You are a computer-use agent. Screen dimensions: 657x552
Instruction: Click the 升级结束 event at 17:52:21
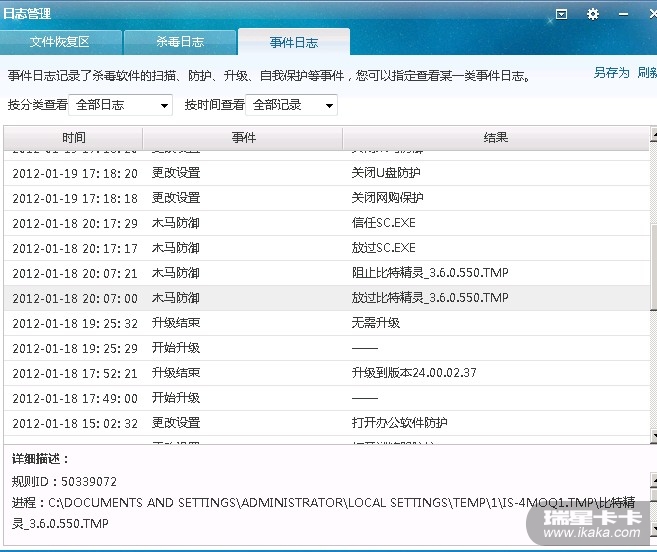pyautogui.click(x=176, y=373)
